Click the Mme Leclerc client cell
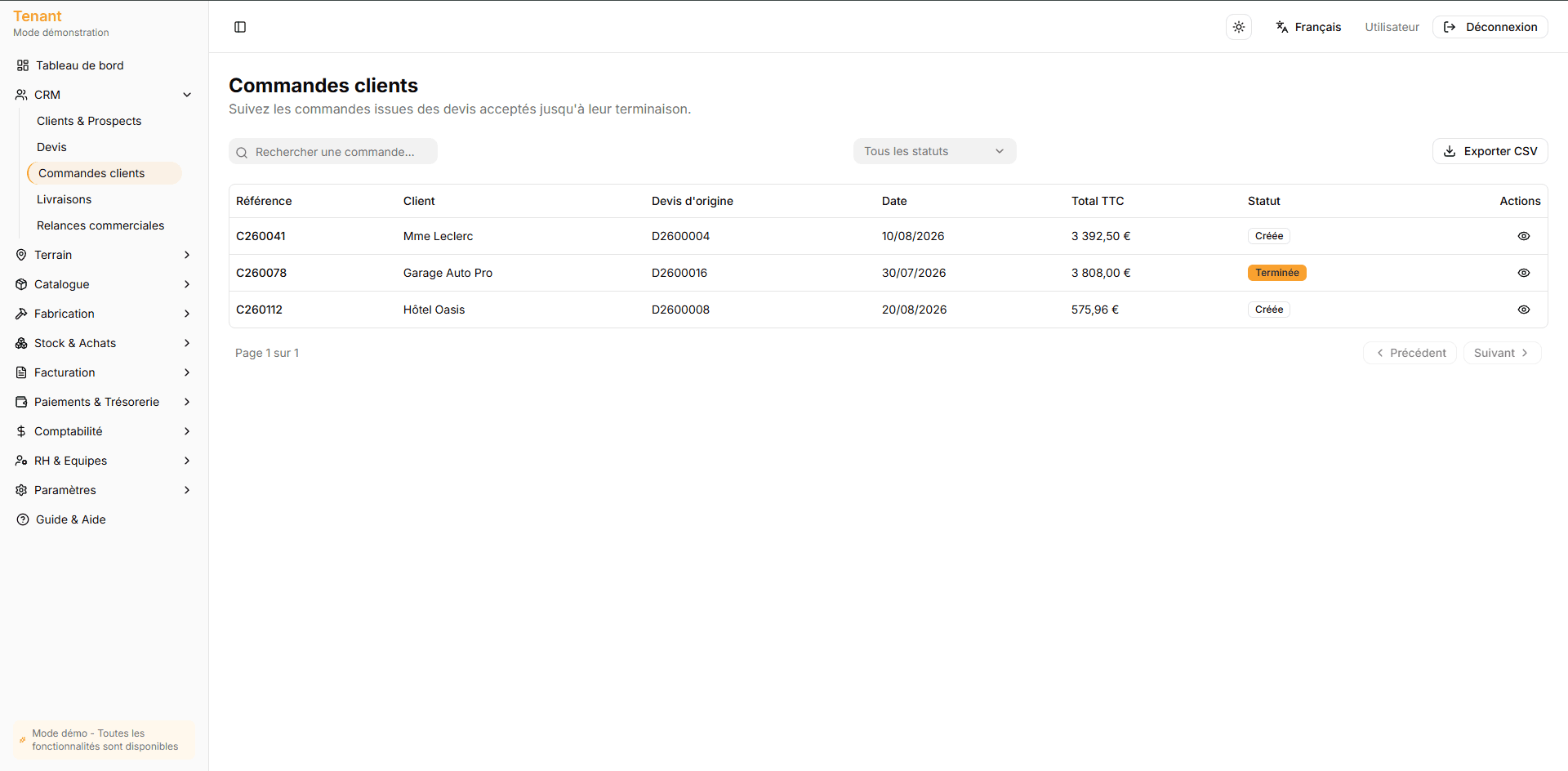Viewport: 1568px width, 771px height. tap(438, 236)
